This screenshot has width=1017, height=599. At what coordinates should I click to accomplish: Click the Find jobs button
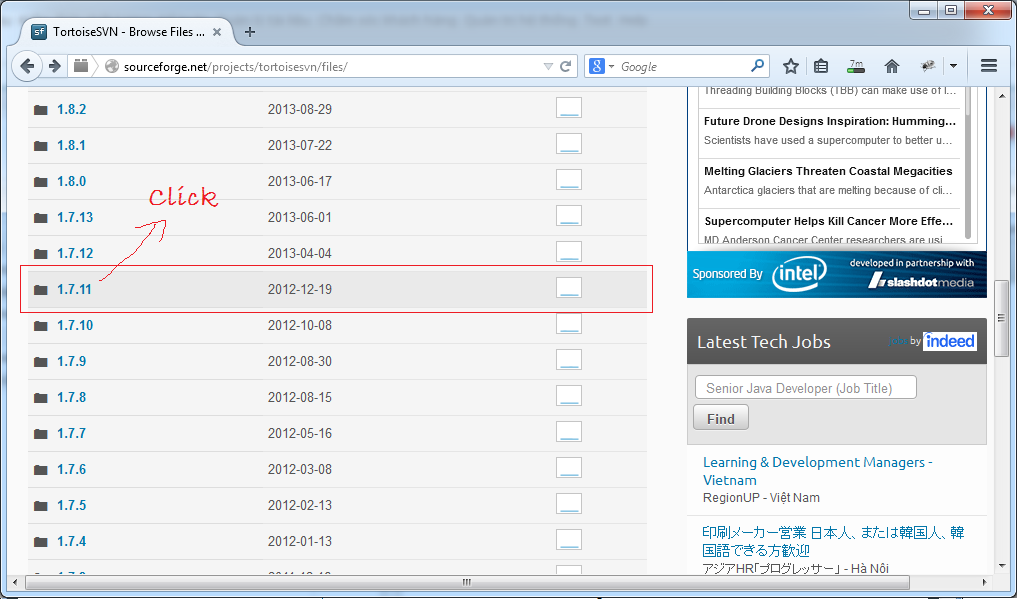[721, 418]
